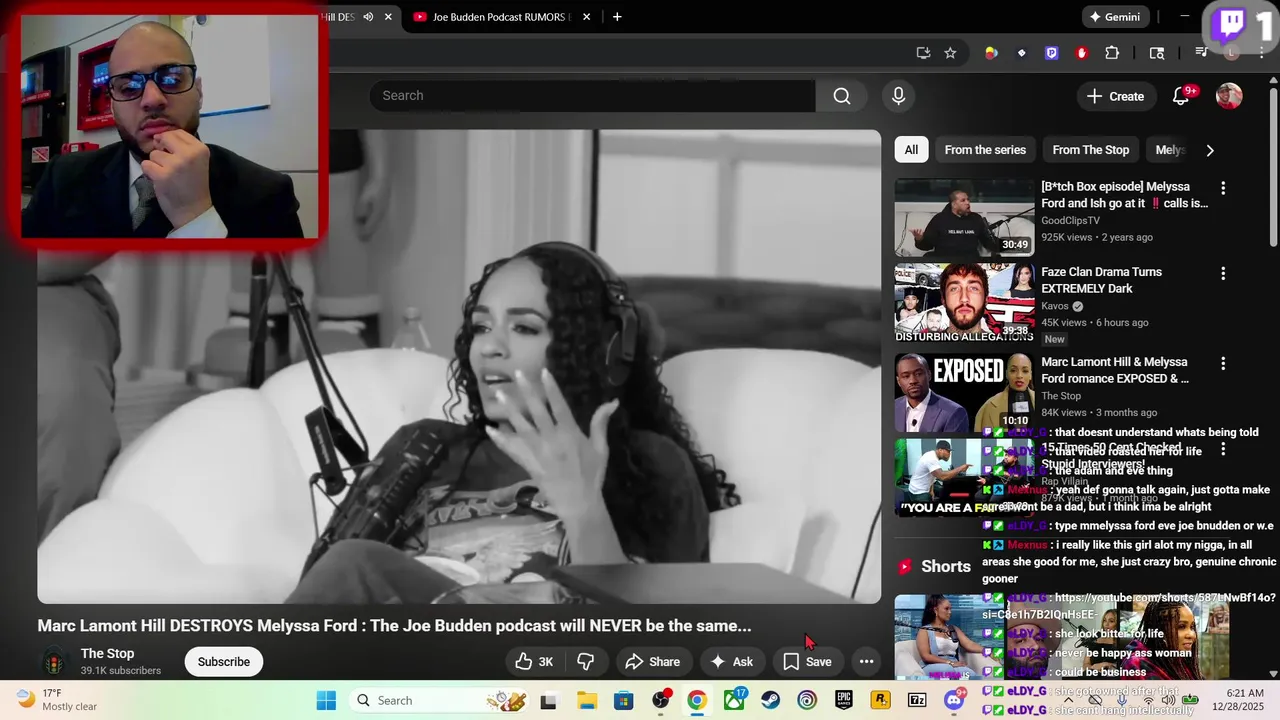Open File Explorer from taskbar
This screenshot has height=720, width=1280.
(x=586, y=700)
